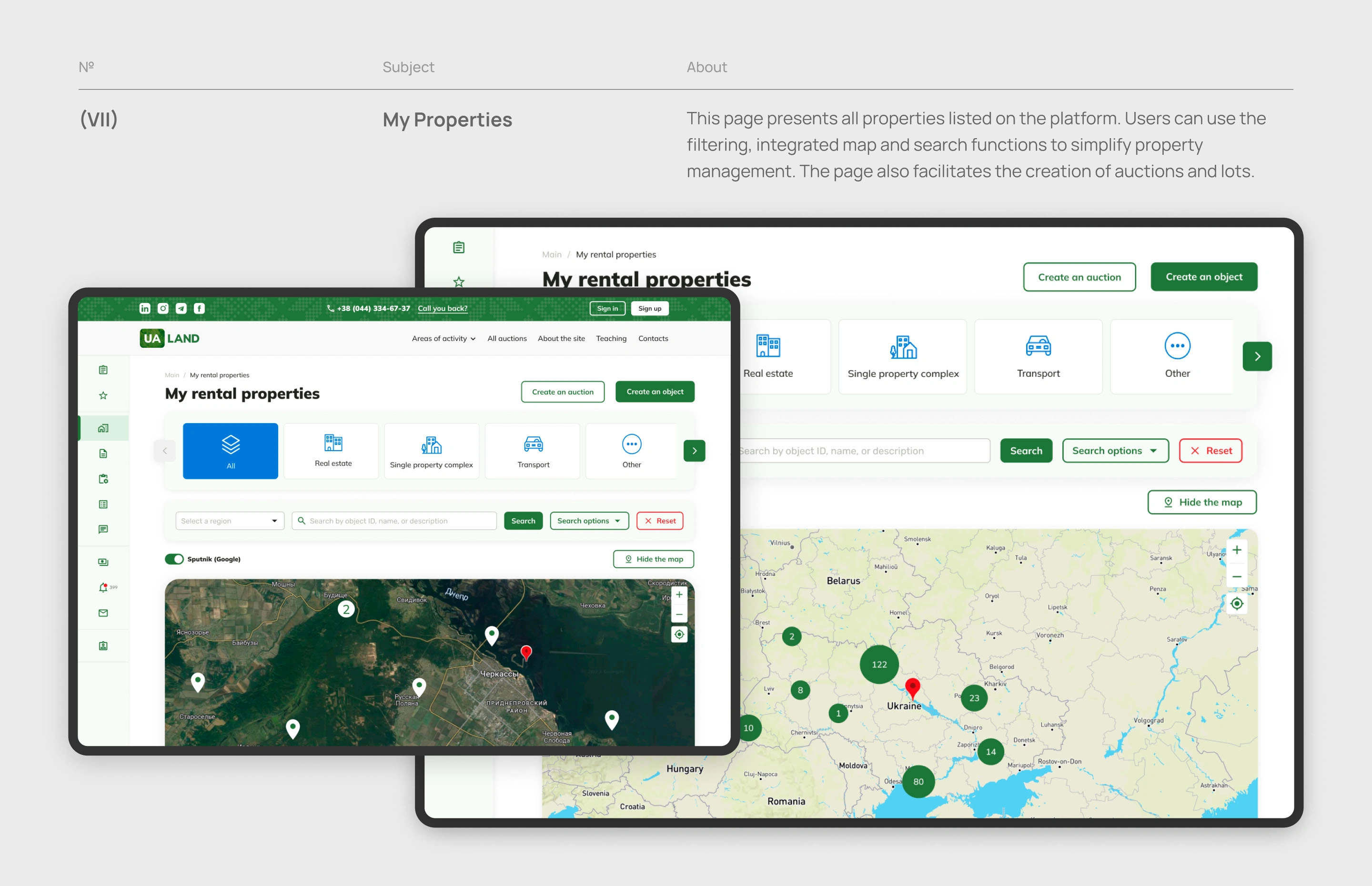The image size is (1372, 886).
Task: Click Hide the map in back tablet
Action: 1202,502
